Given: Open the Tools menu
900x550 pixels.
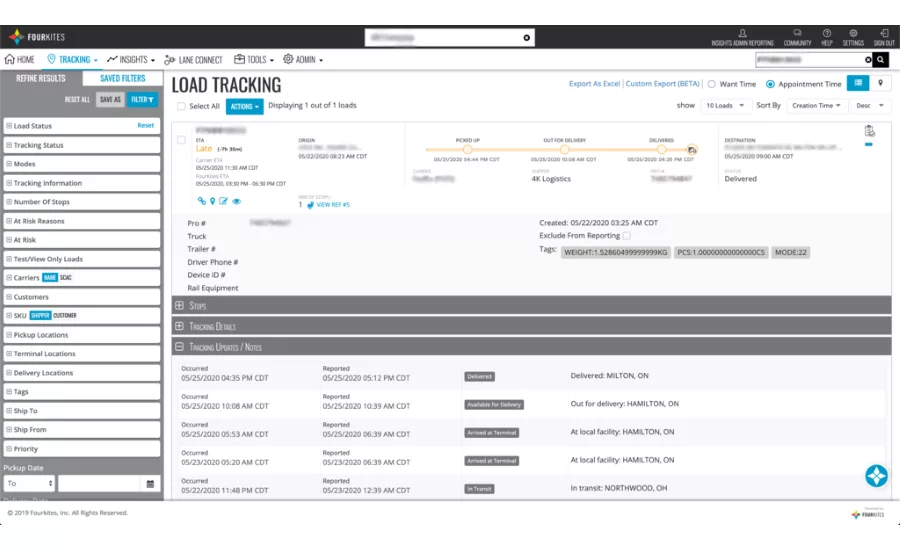Looking at the screenshot, I should (254, 60).
